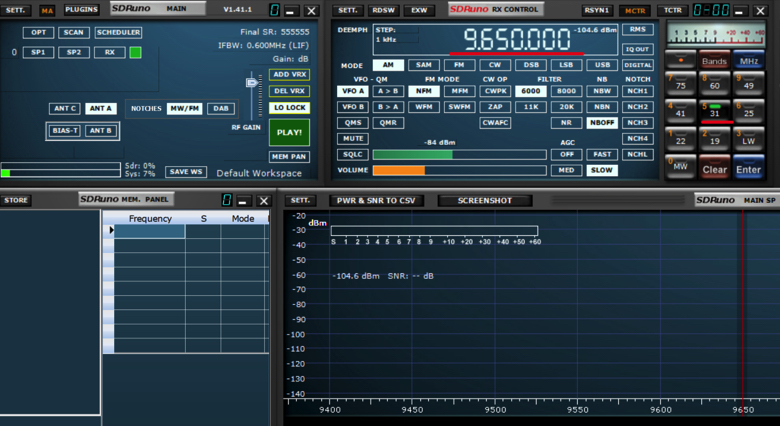Switch to USB mode
The image size is (780, 426).
click(x=602, y=65)
